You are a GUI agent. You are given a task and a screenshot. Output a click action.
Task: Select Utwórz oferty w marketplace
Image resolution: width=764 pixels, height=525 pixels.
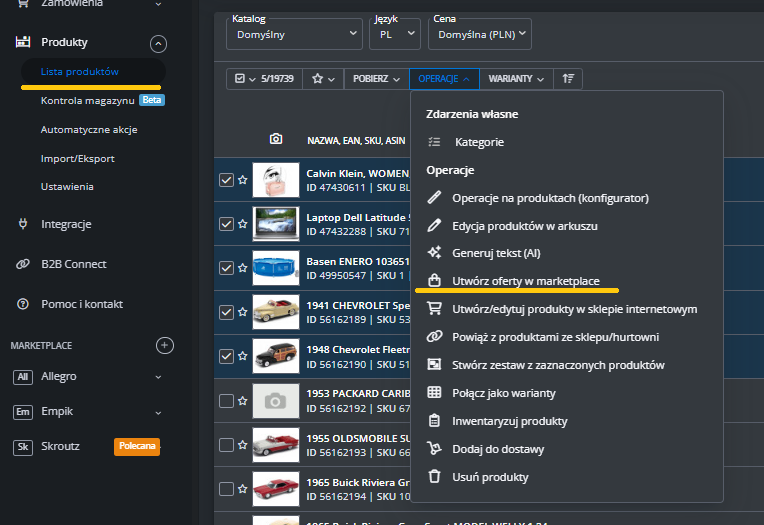tap(525, 281)
